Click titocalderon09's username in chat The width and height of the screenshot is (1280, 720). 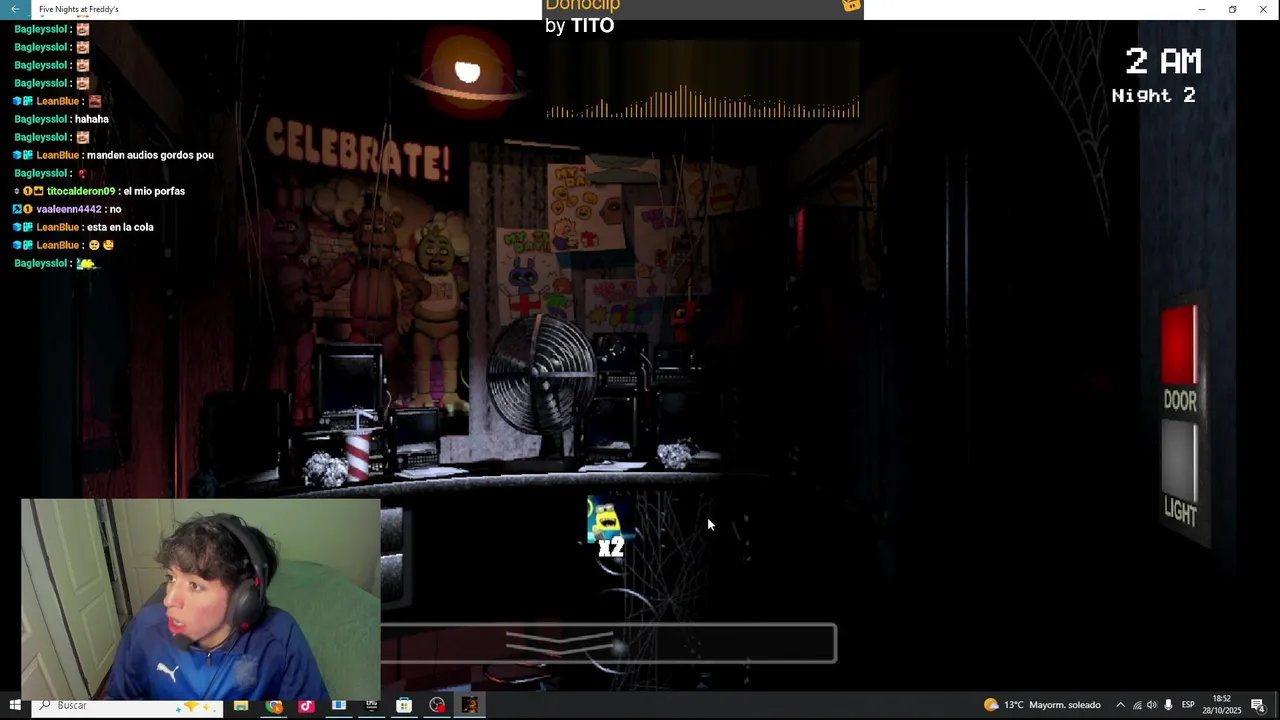coord(81,191)
